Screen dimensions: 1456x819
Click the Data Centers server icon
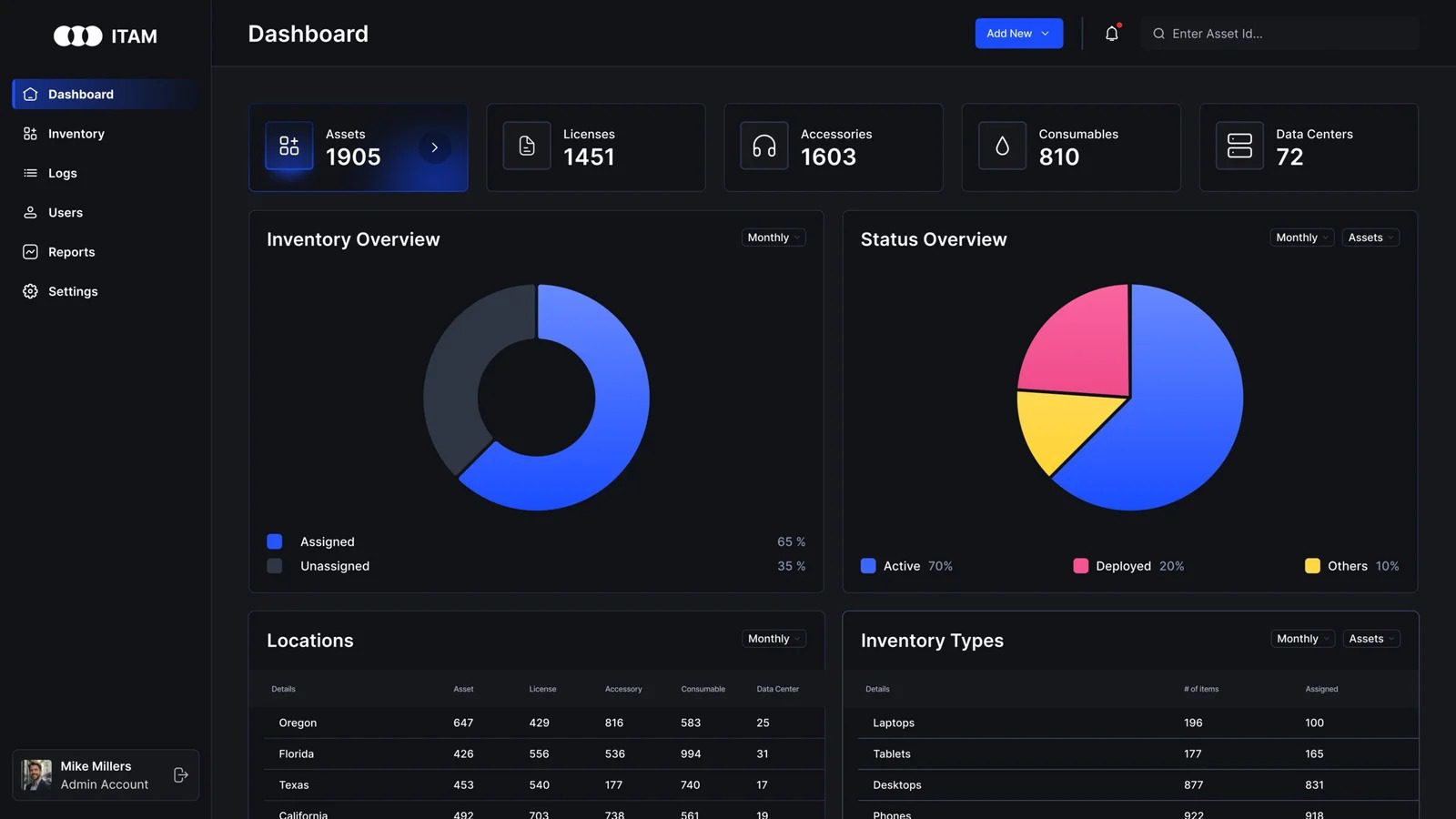pyautogui.click(x=1239, y=146)
